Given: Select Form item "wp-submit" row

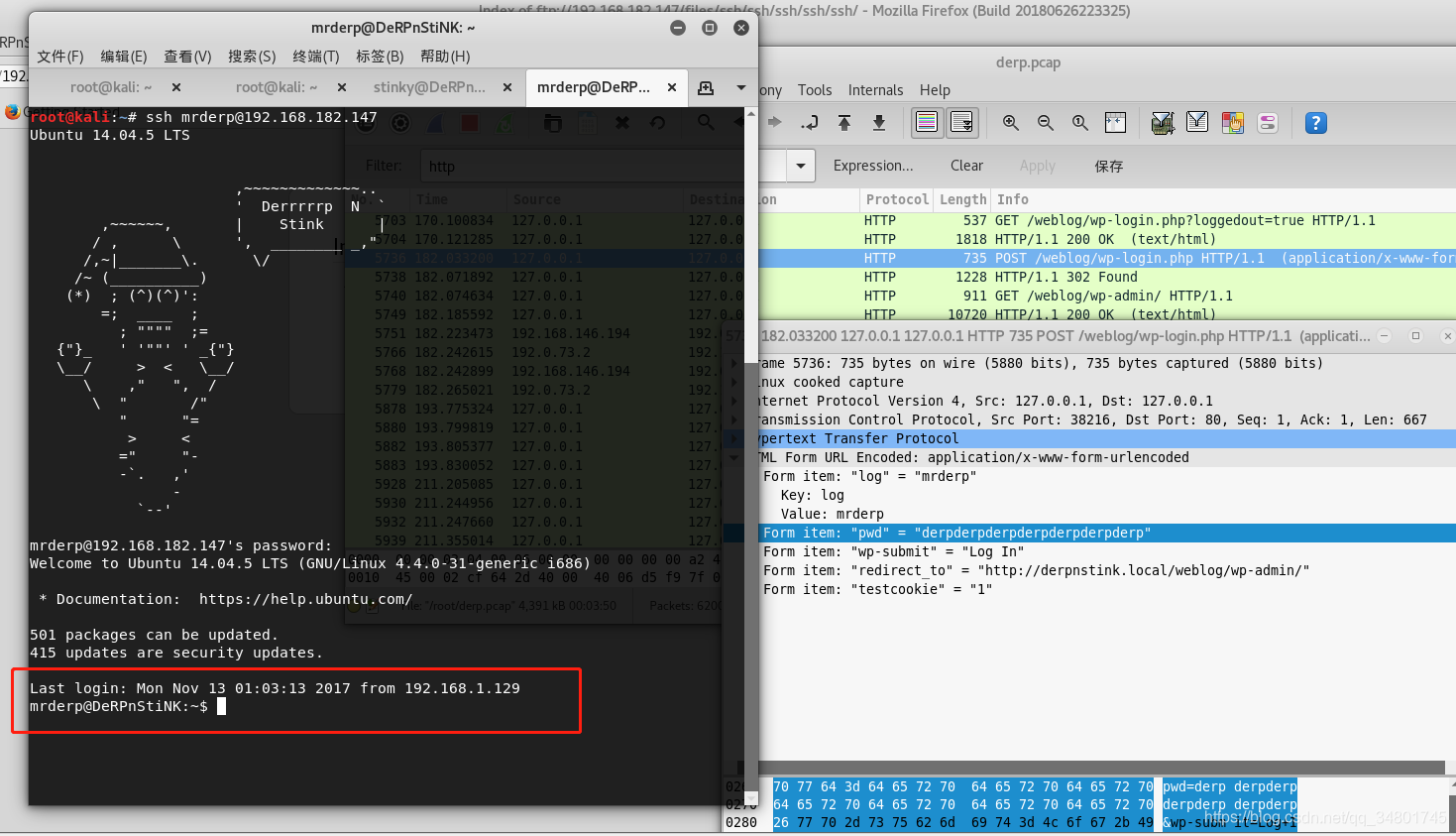Looking at the screenshot, I should tap(1107, 551).
